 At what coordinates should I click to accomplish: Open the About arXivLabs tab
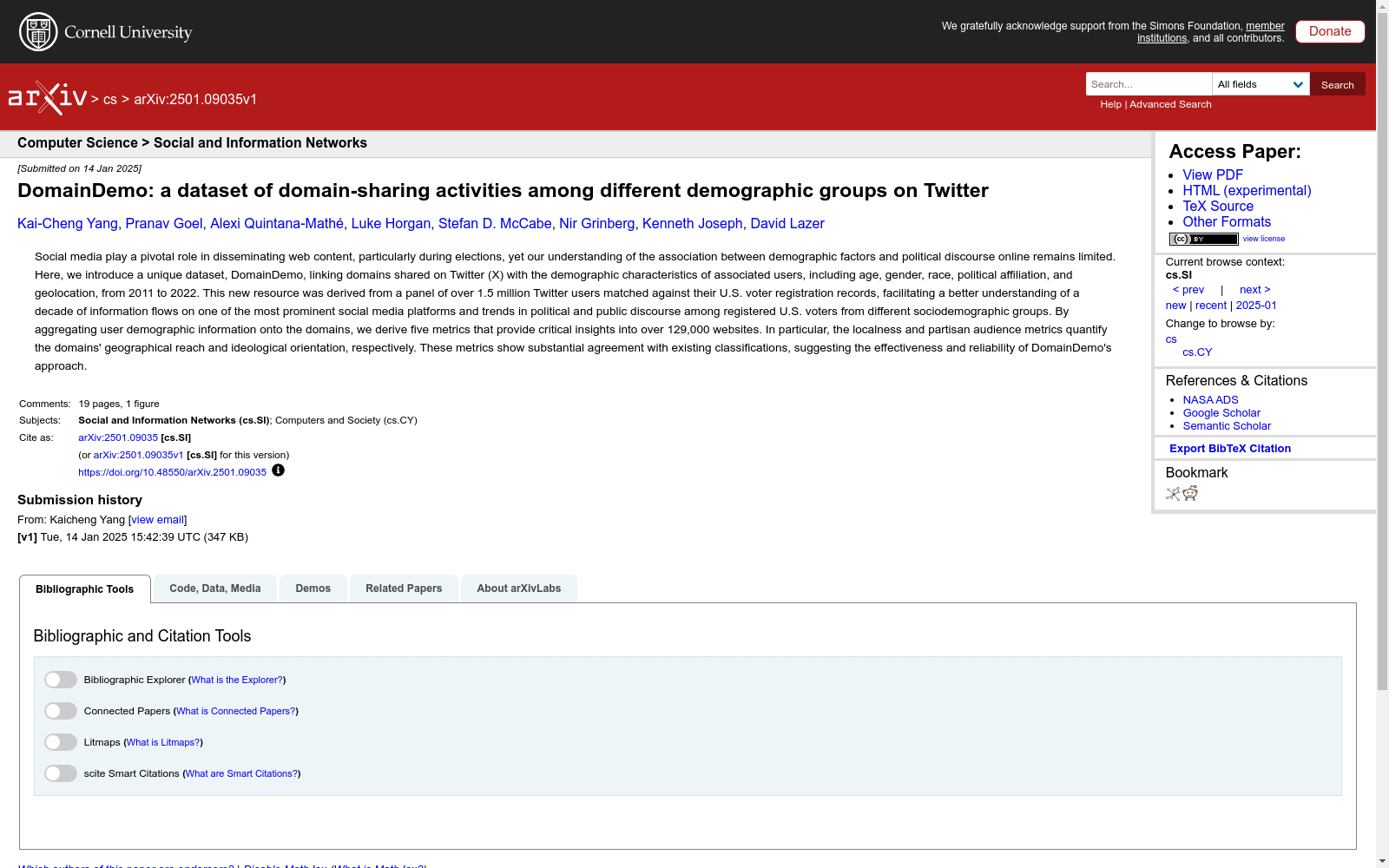point(519,589)
